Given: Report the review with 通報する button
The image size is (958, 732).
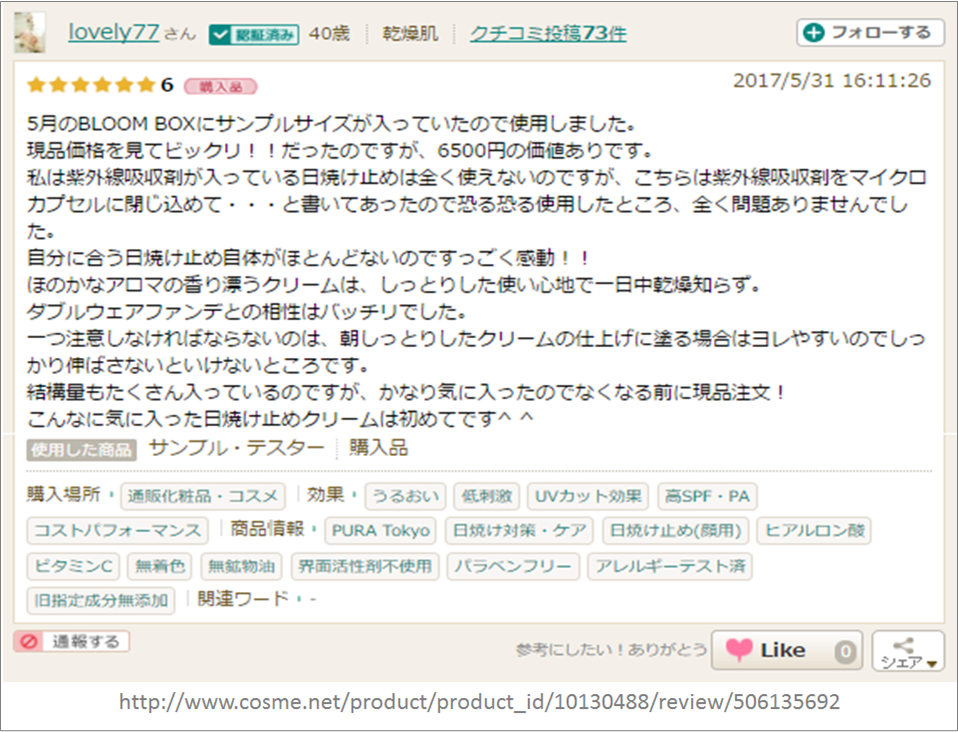Looking at the screenshot, I should point(72,642).
